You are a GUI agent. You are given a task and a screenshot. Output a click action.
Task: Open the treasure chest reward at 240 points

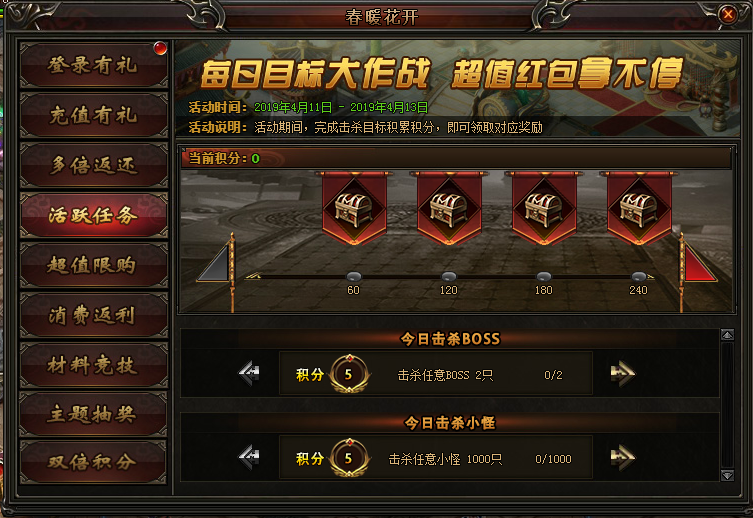(x=639, y=209)
